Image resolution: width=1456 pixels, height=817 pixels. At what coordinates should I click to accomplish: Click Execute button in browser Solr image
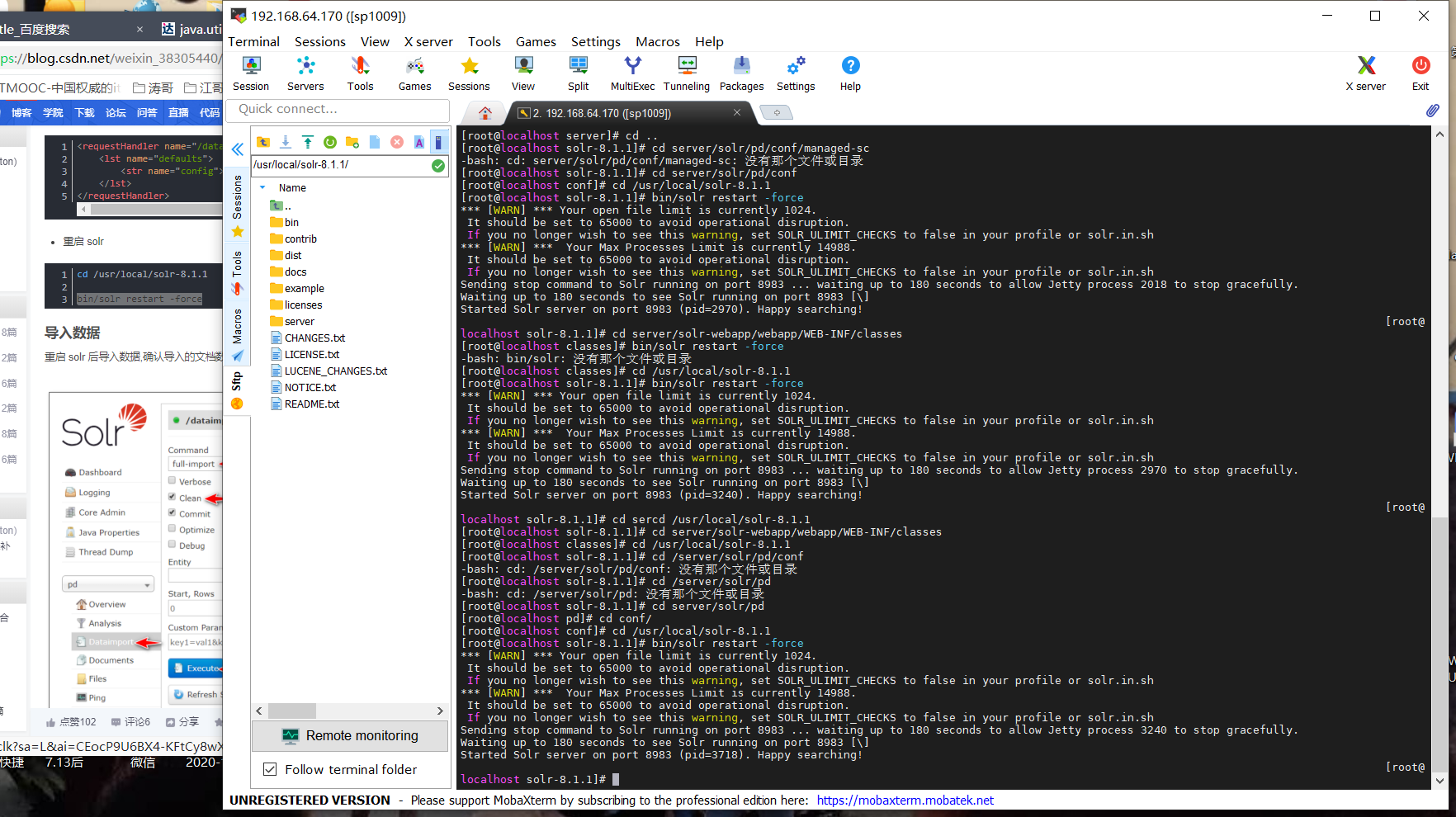196,668
